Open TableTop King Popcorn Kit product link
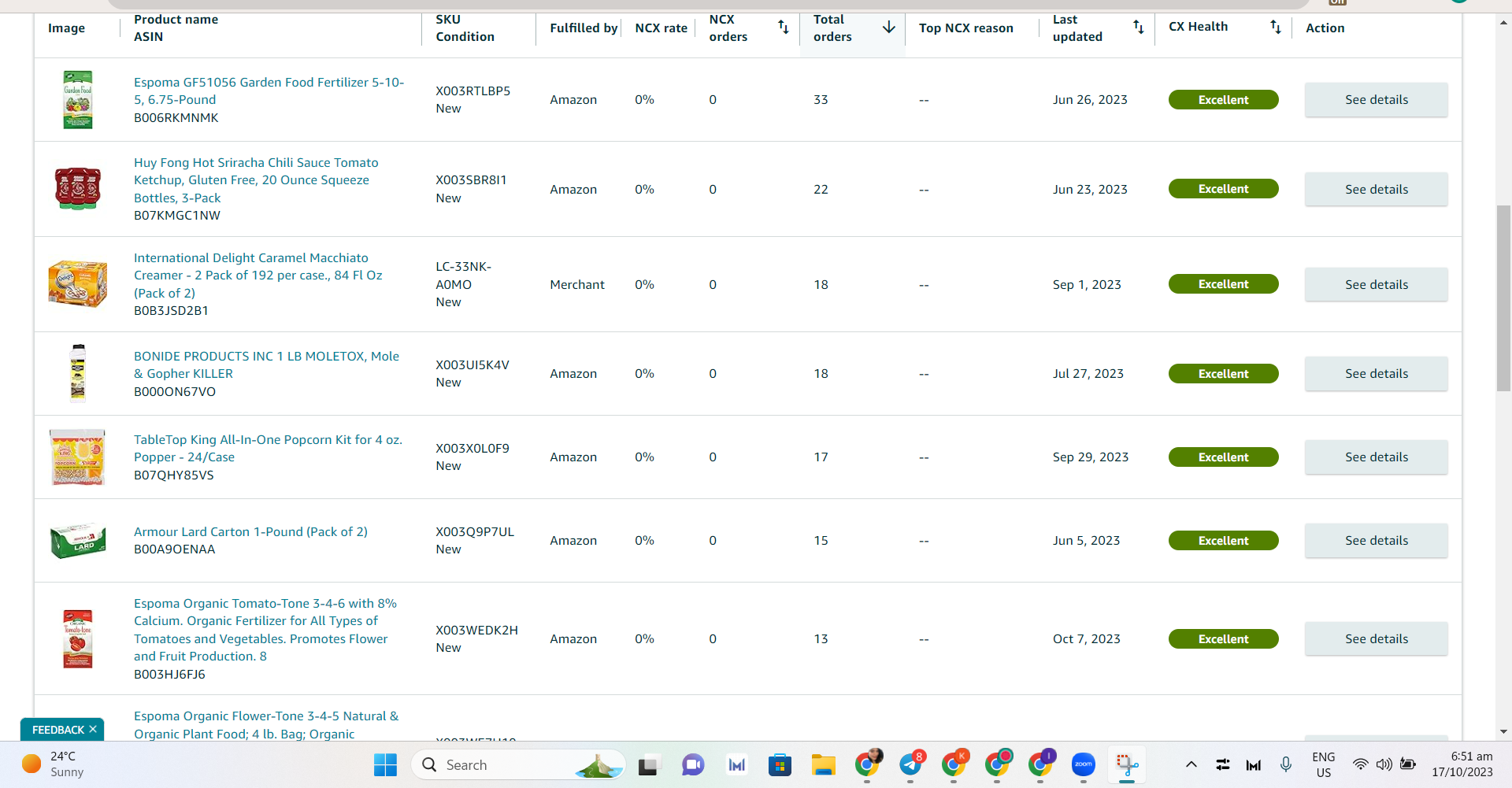Screen dimensions: 1512x788 268,448
